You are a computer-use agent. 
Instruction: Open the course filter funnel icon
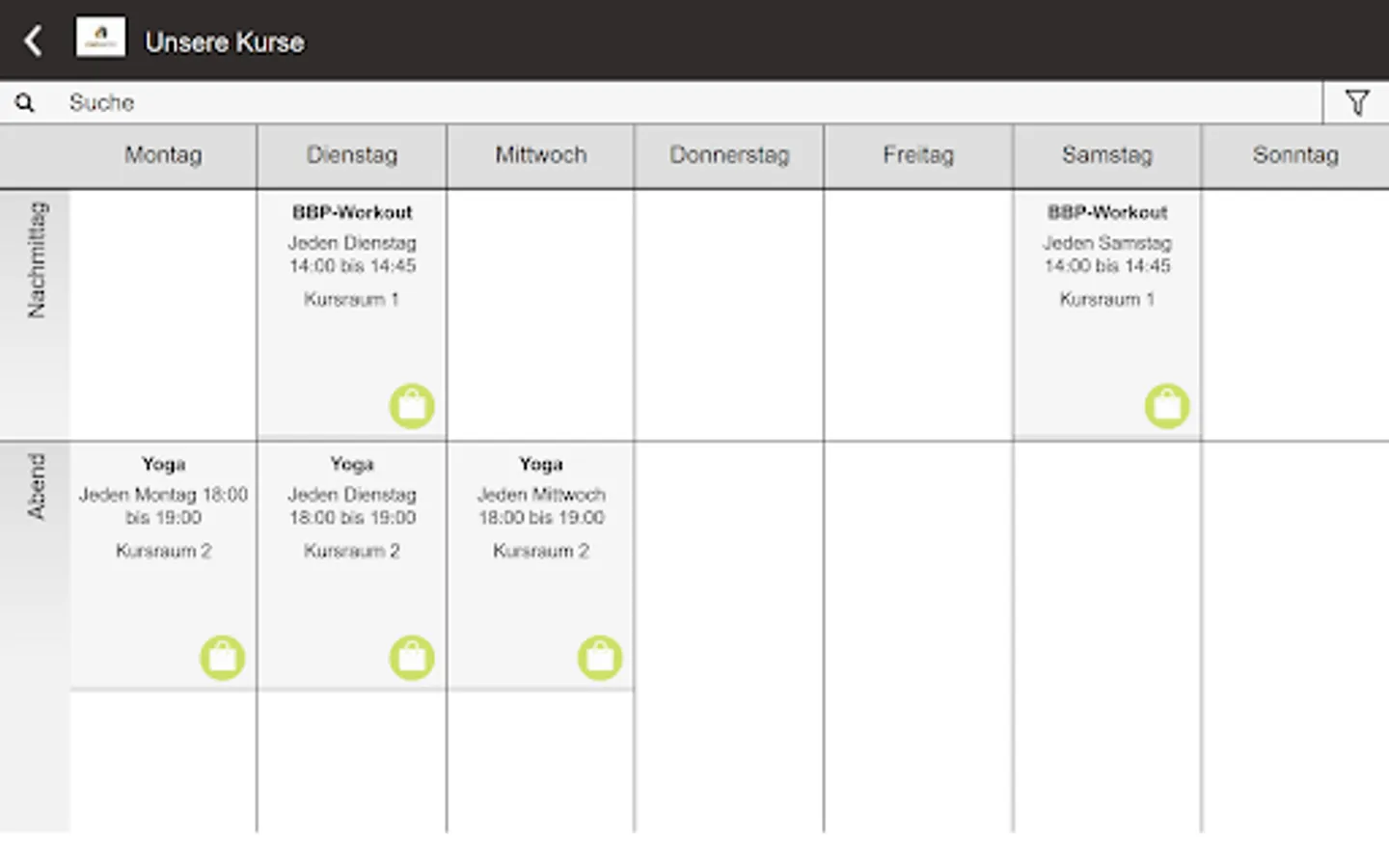(x=1356, y=102)
